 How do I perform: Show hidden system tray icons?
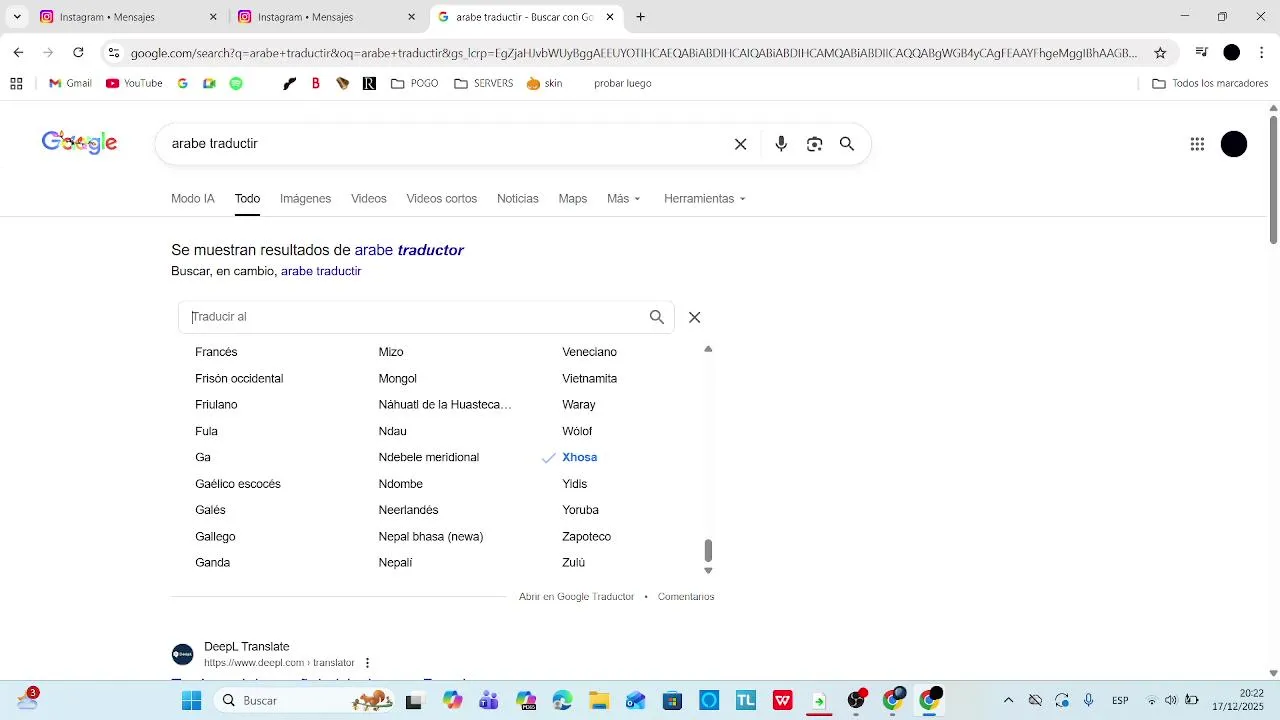pyautogui.click(x=1008, y=700)
